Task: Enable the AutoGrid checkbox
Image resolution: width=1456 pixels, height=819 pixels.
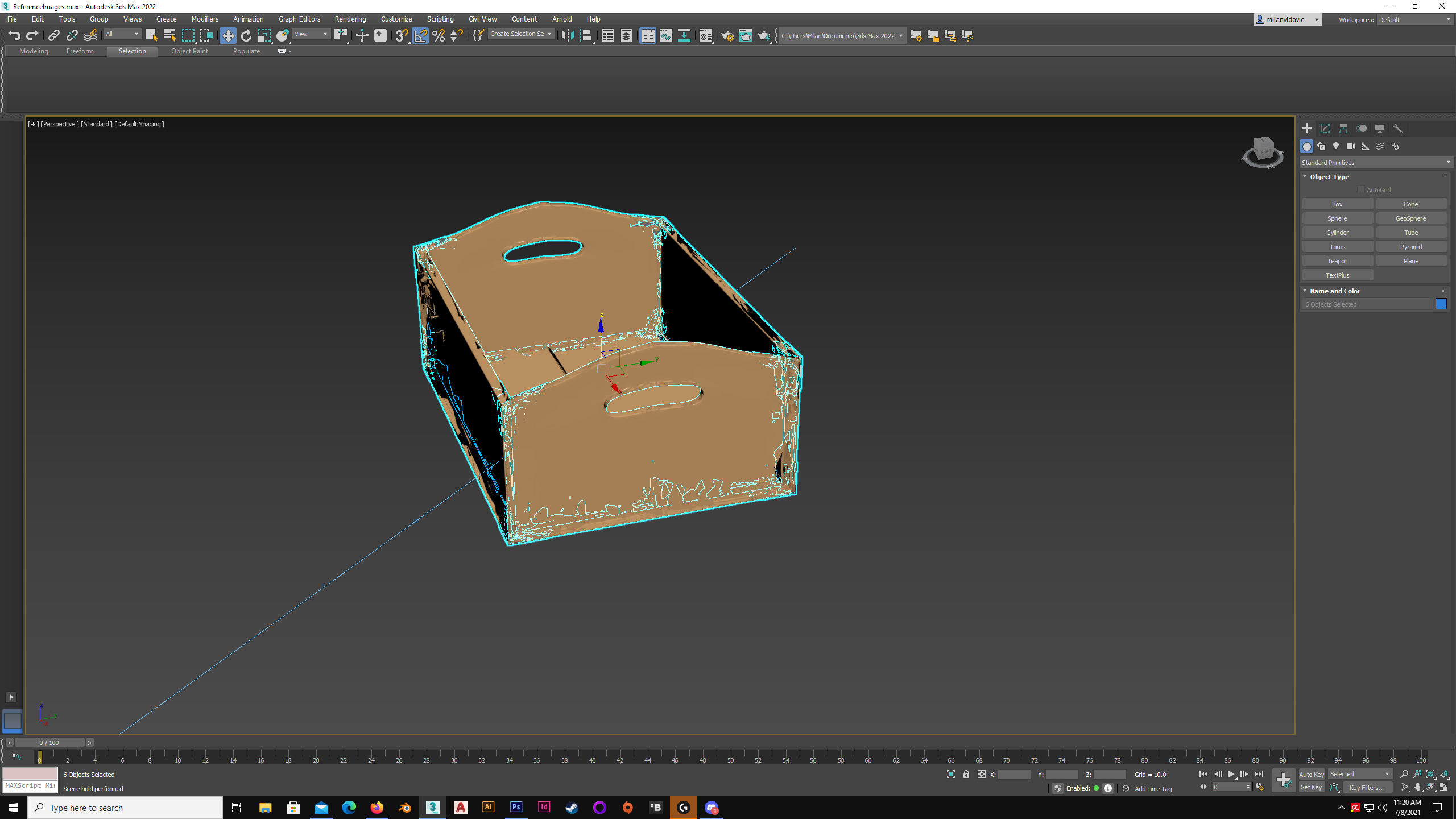Action: click(1360, 189)
